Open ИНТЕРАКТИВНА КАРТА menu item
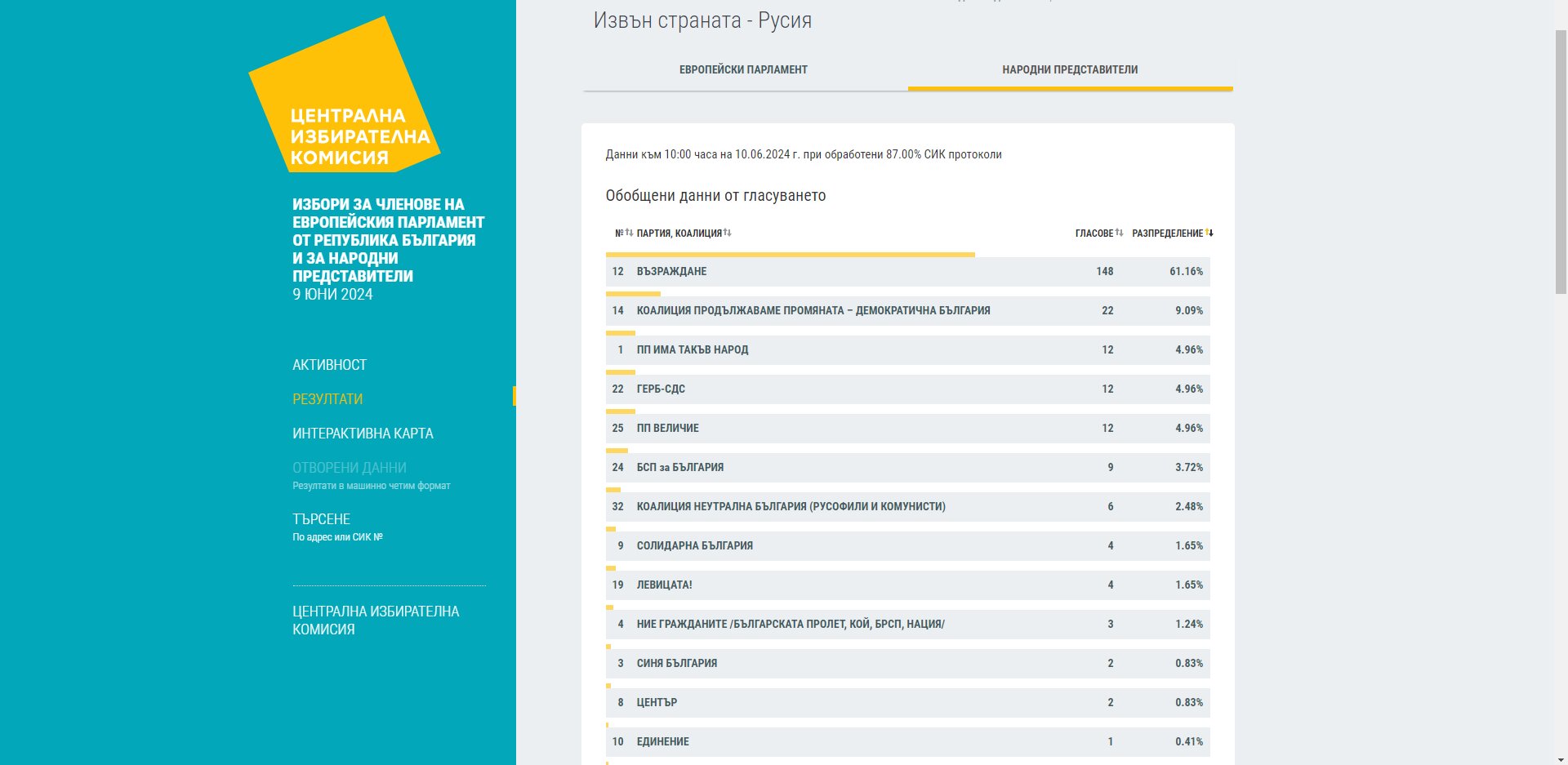This screenshot has height=765, width=1568. [x=363, y=434]
